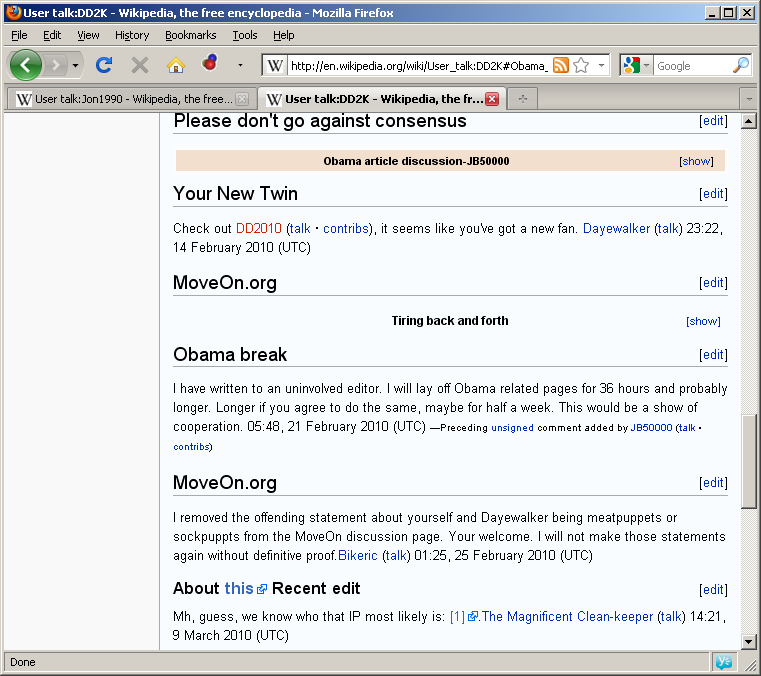Click the Wikipedia site icon in address bar
The image size is (761, 676).
click(275, 66)
